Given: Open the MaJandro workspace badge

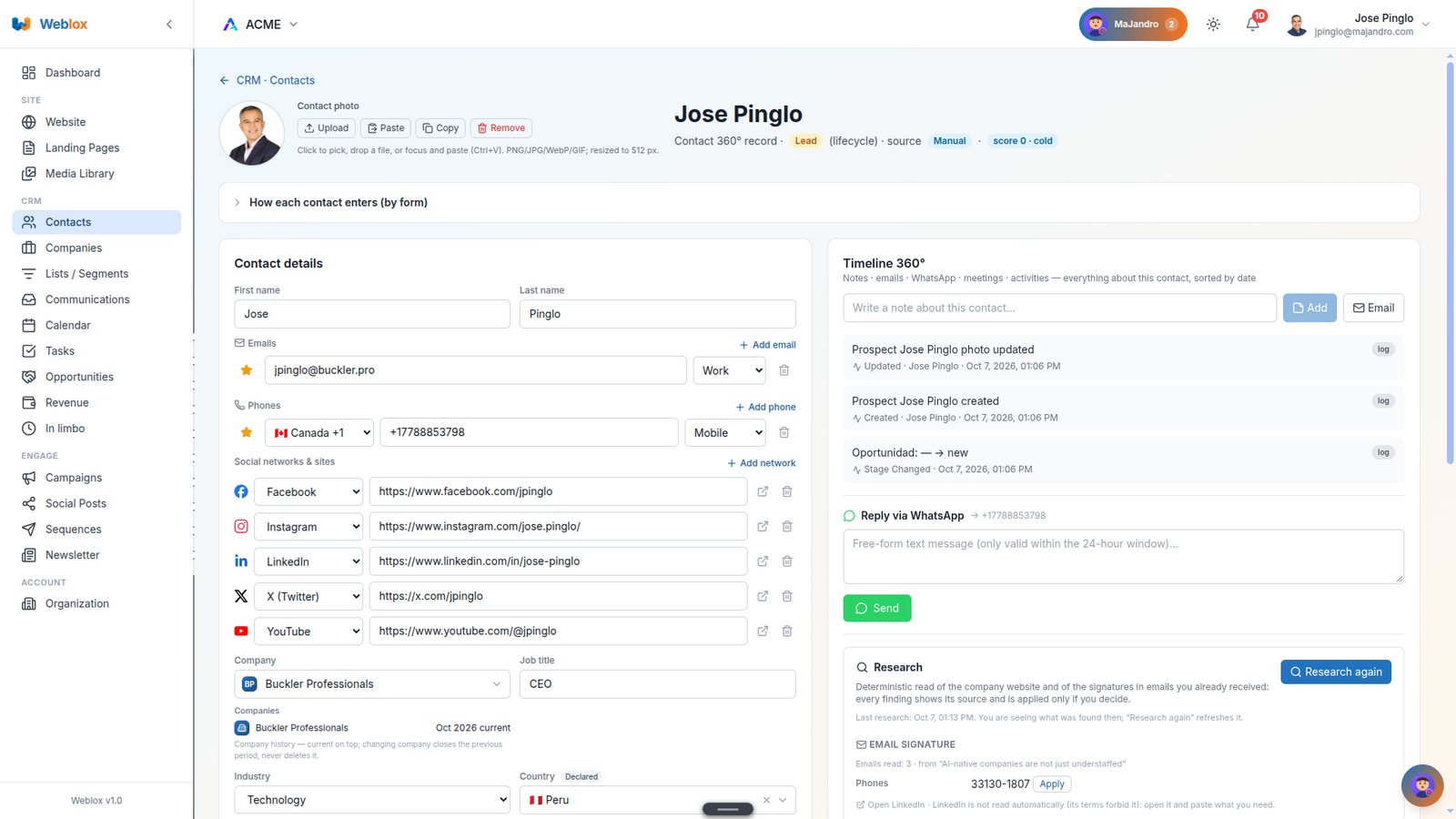Looking at the screenshot, I should click(1133, 25).
